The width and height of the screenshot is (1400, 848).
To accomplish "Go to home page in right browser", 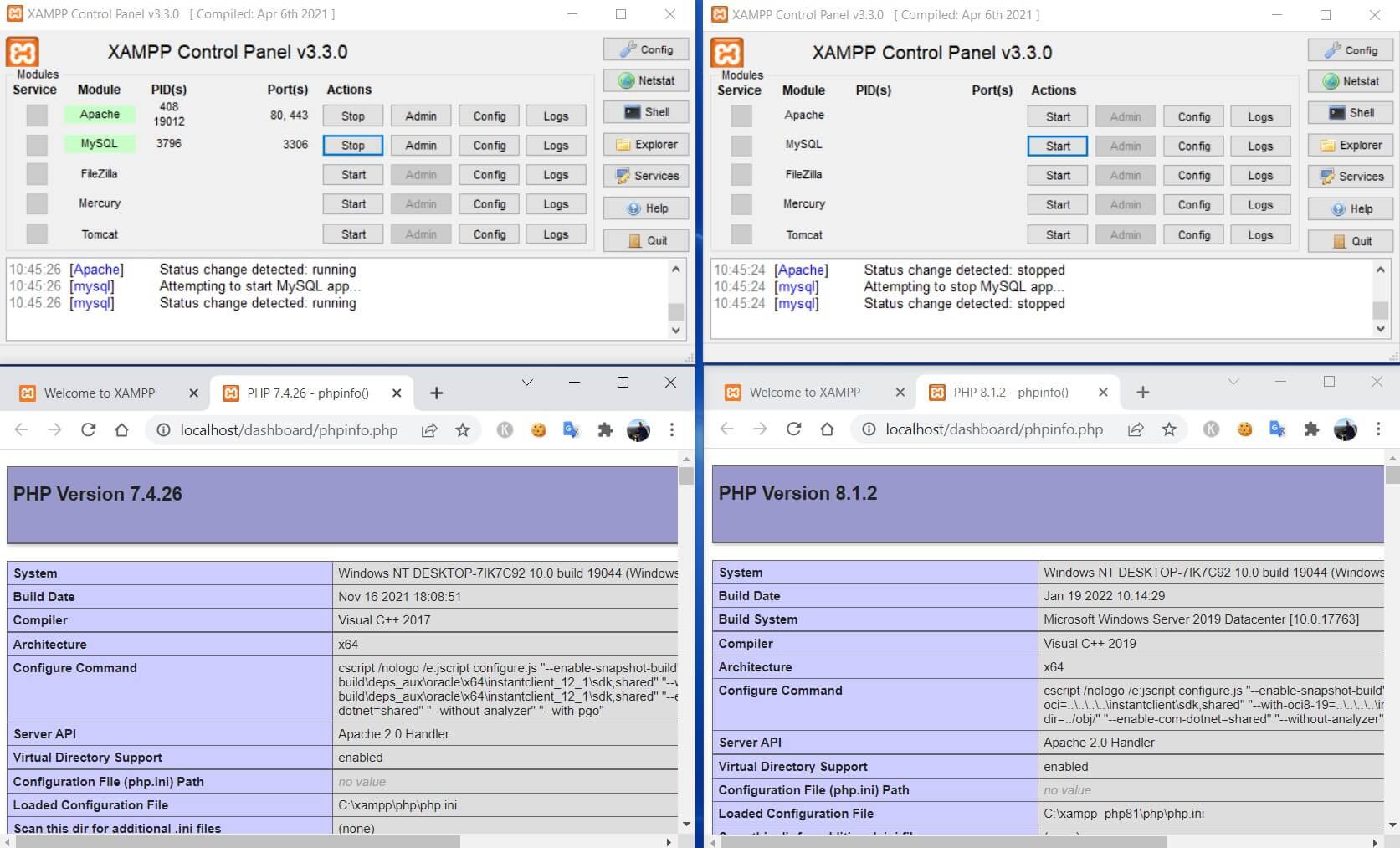I will (827, 429).
